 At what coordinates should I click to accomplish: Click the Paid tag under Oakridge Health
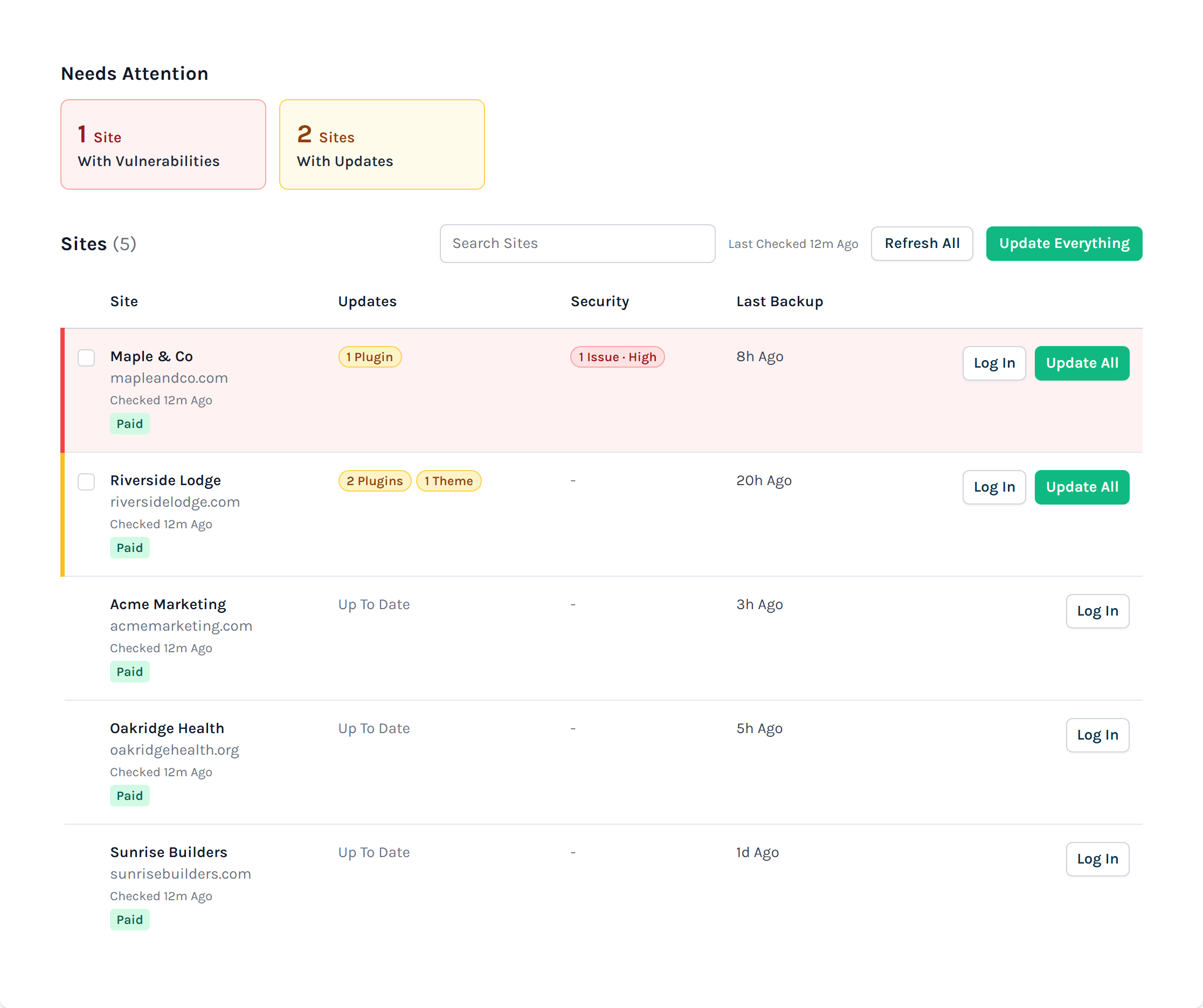click(129, 796)
